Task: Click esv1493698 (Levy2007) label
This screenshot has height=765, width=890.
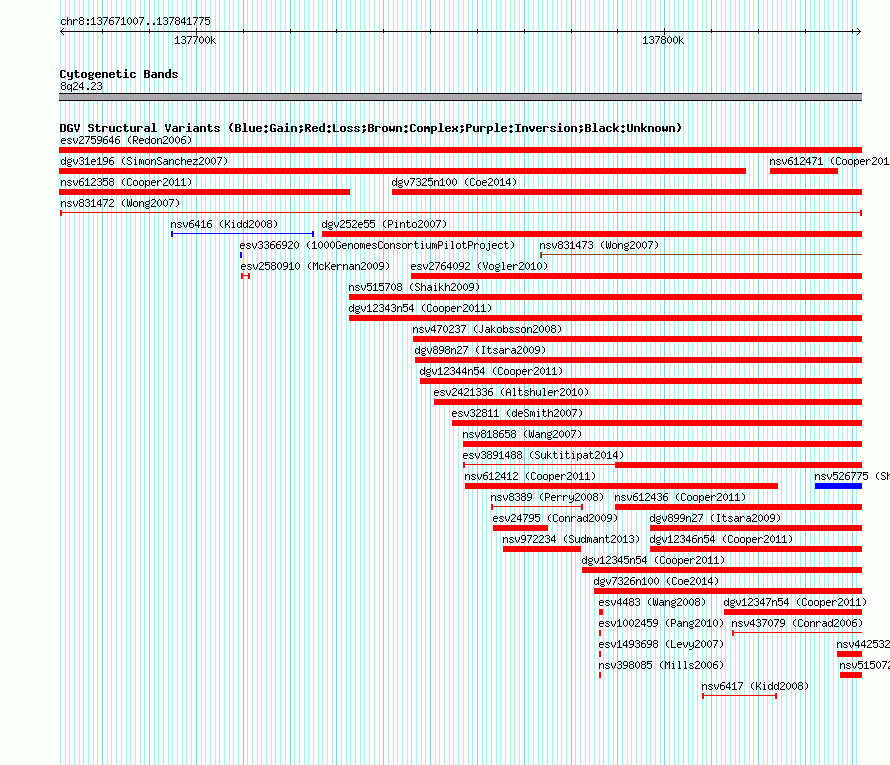Action: pos(661,644)
